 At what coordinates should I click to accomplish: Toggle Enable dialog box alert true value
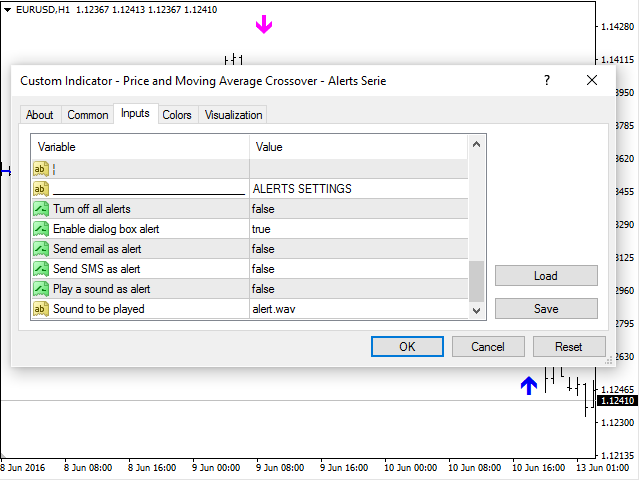pyautogui.click(x=357, y=229)
